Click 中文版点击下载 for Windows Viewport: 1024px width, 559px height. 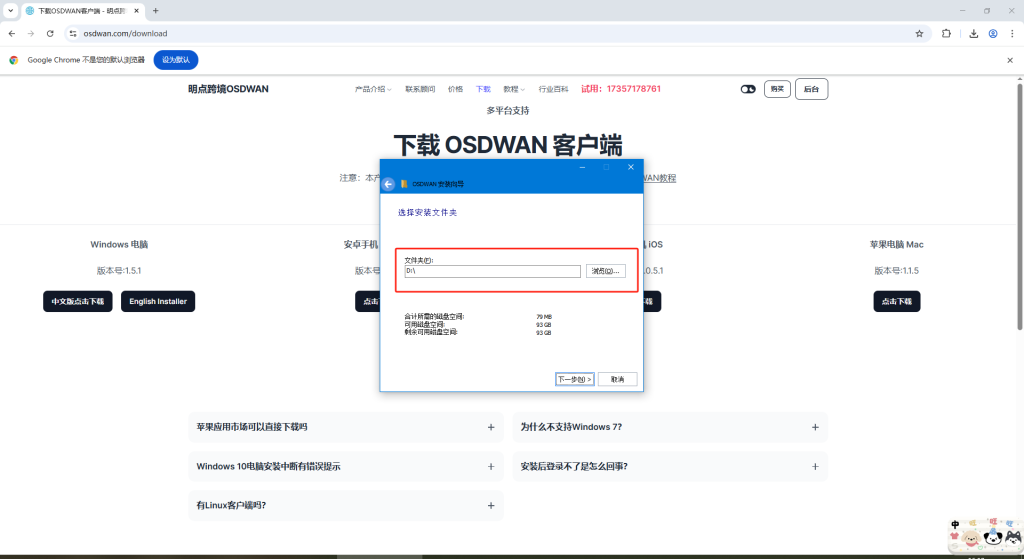(x=78, y=301)
